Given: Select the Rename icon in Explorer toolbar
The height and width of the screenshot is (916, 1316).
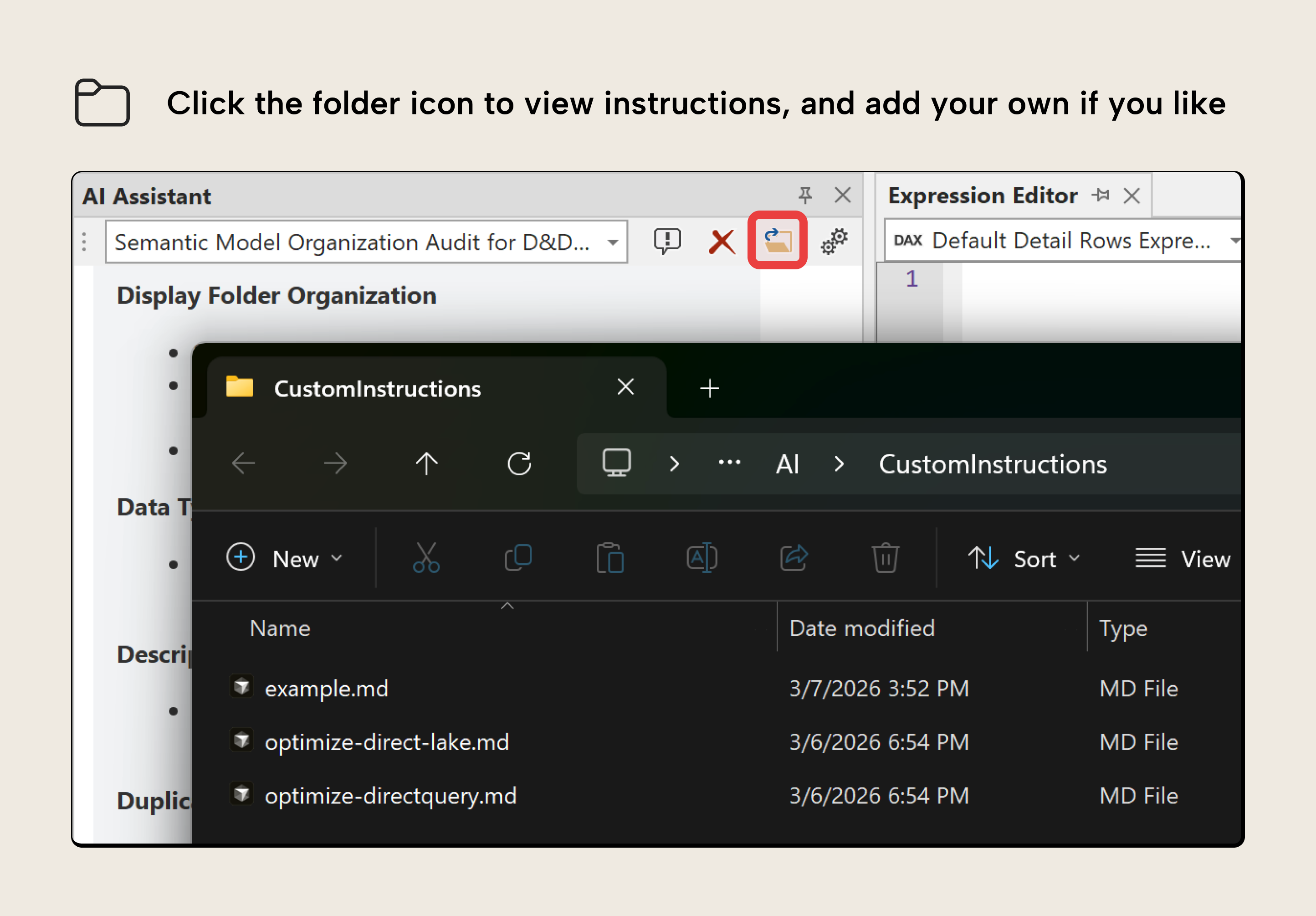Looking at the screenshot, I should (x=701, y=557).
